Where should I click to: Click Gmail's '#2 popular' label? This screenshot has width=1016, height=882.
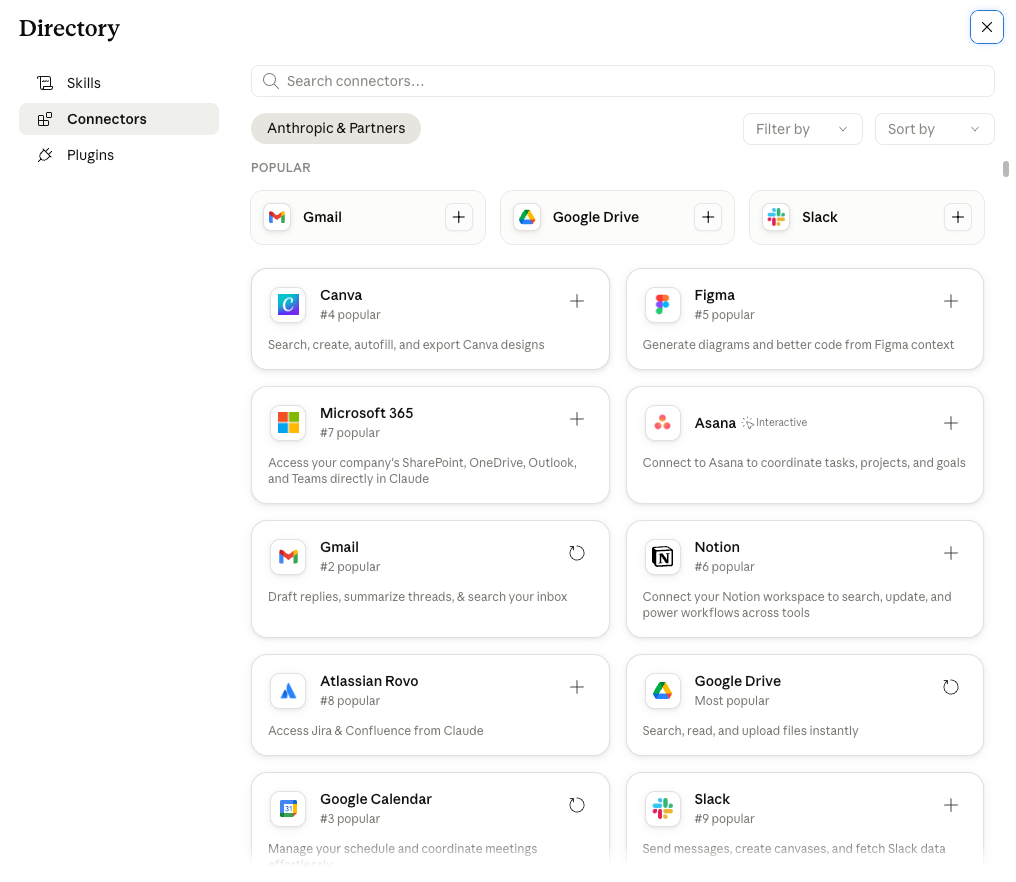coord(350,566)
